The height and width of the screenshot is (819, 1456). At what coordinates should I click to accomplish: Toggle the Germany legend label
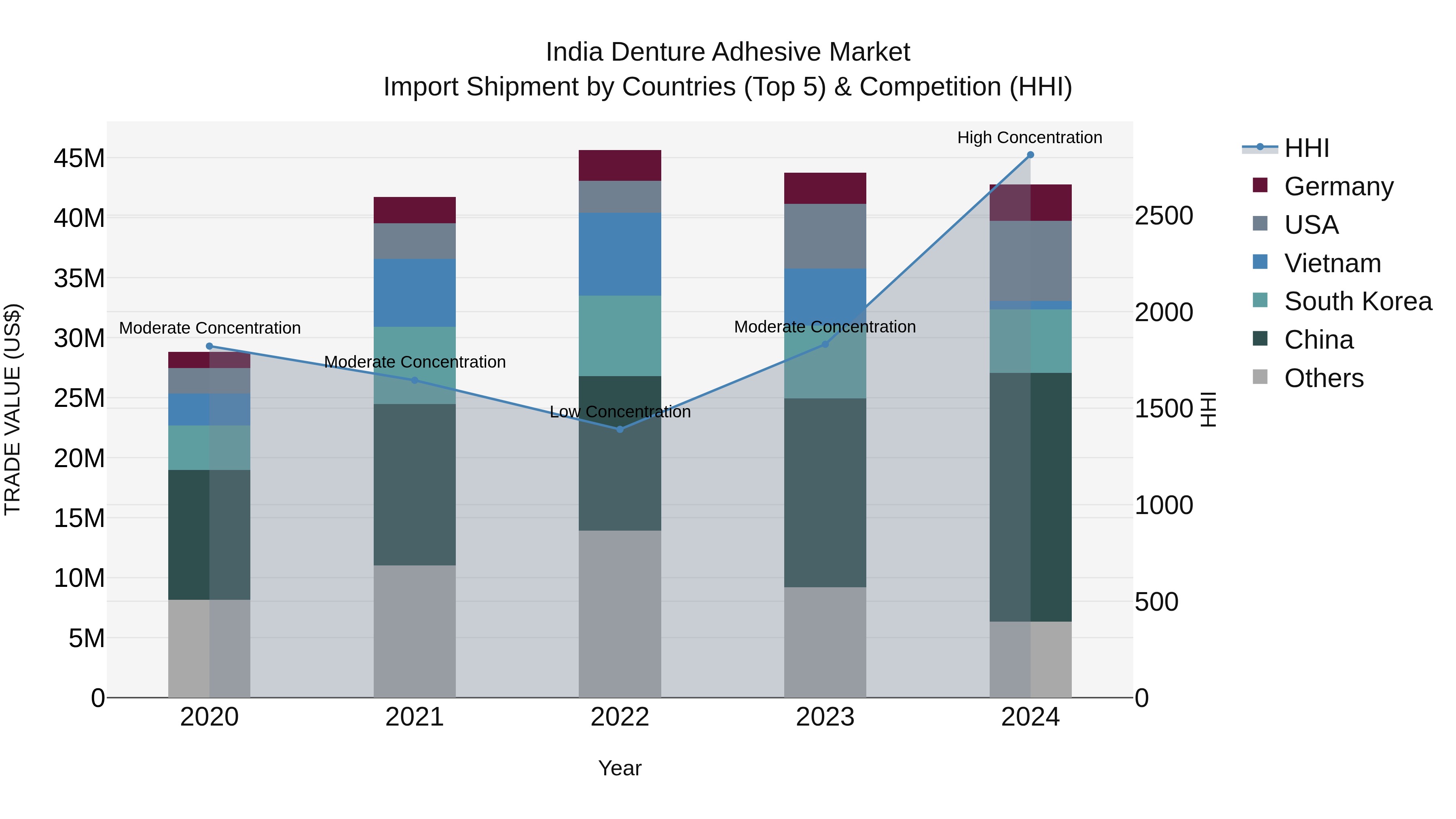(x=1339, y=186)
